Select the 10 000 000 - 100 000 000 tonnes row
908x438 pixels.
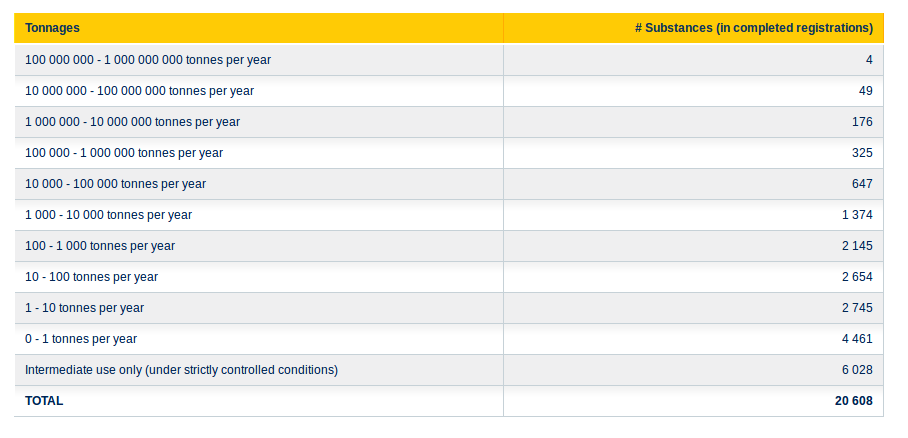pyautogui.click(x=449, y=91)
